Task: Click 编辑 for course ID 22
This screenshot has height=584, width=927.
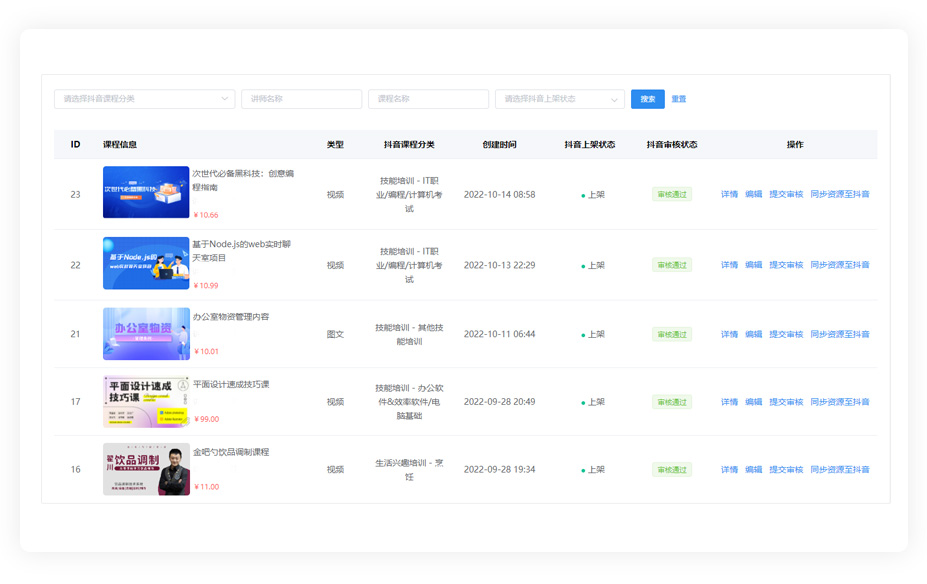Action: point(753,265)
